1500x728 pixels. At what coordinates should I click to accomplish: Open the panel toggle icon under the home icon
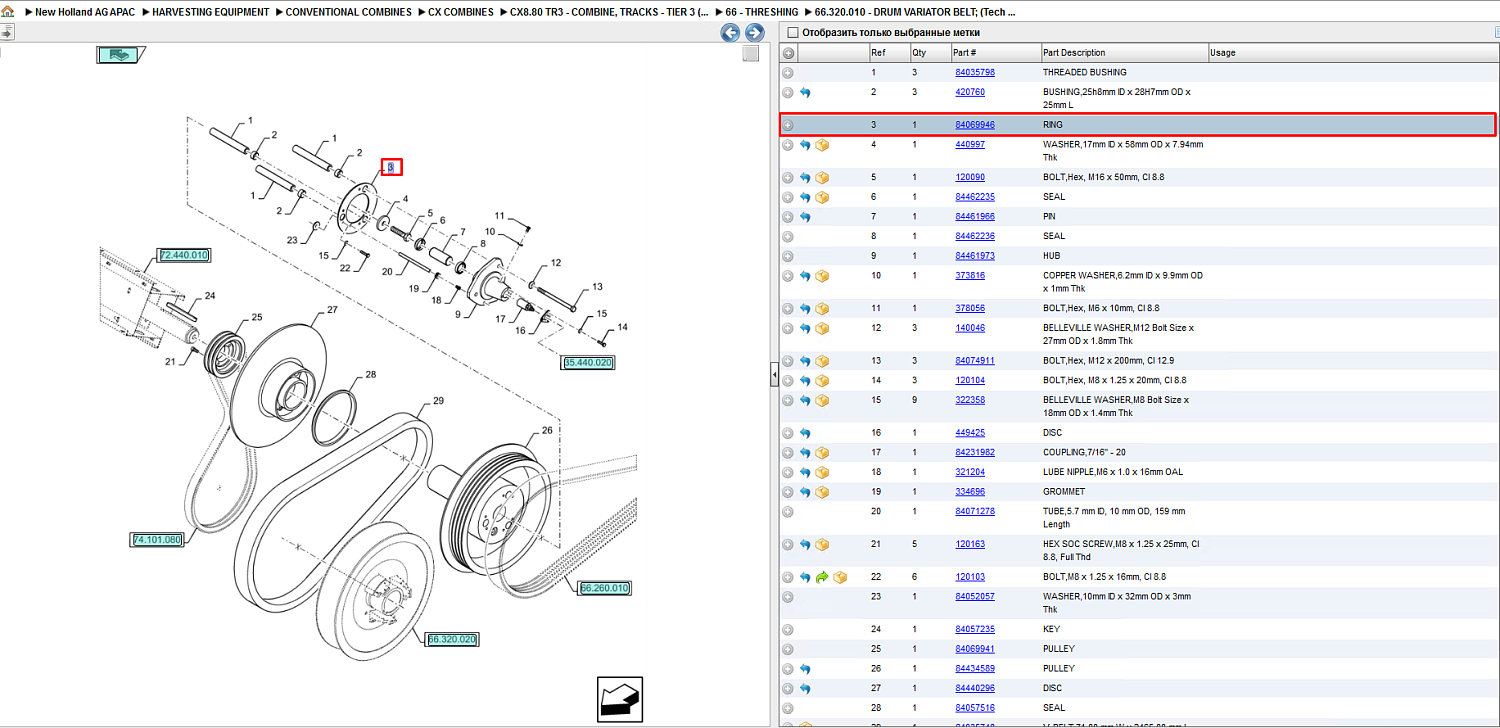[x=6, y=32]
